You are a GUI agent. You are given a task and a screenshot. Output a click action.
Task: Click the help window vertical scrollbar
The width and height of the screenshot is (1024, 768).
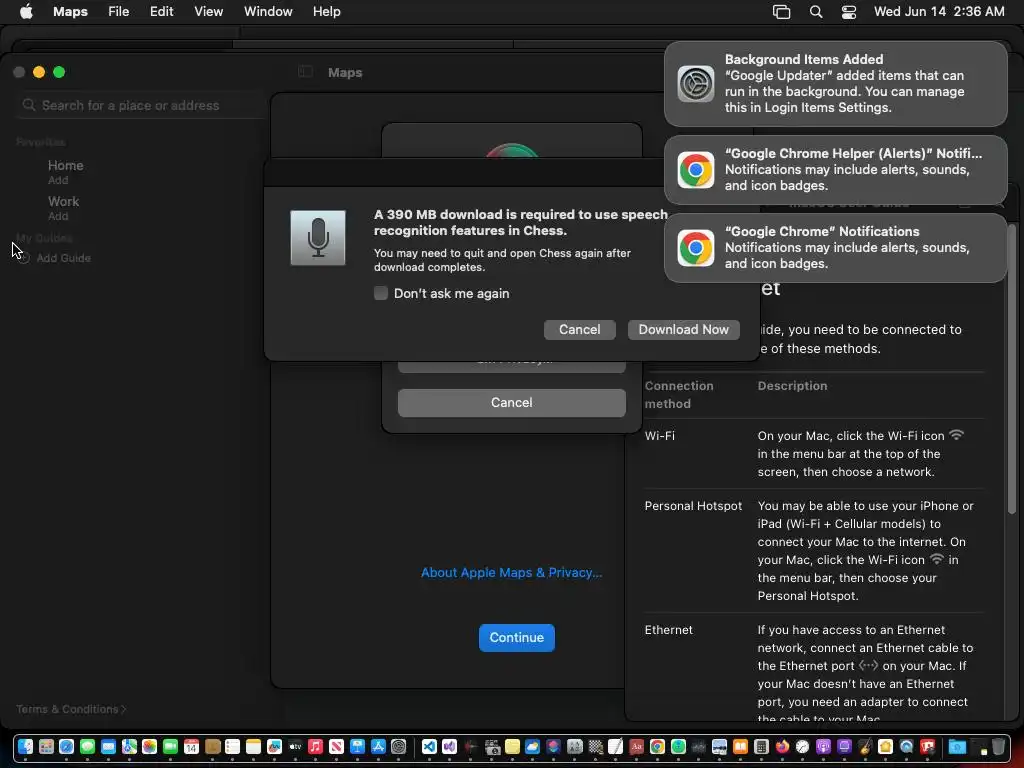[x=1012, y=369]
